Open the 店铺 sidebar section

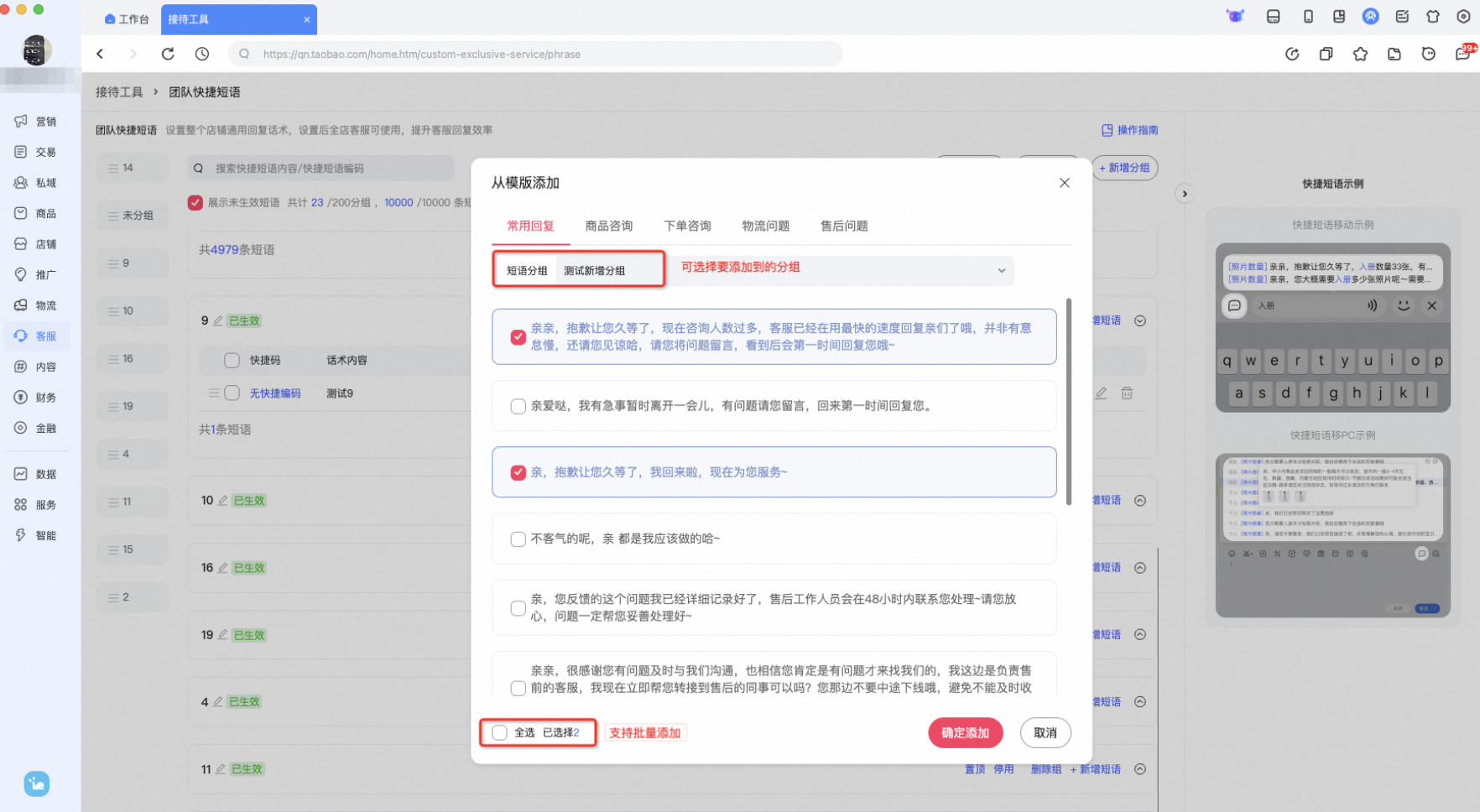click(x=35, y=244)
